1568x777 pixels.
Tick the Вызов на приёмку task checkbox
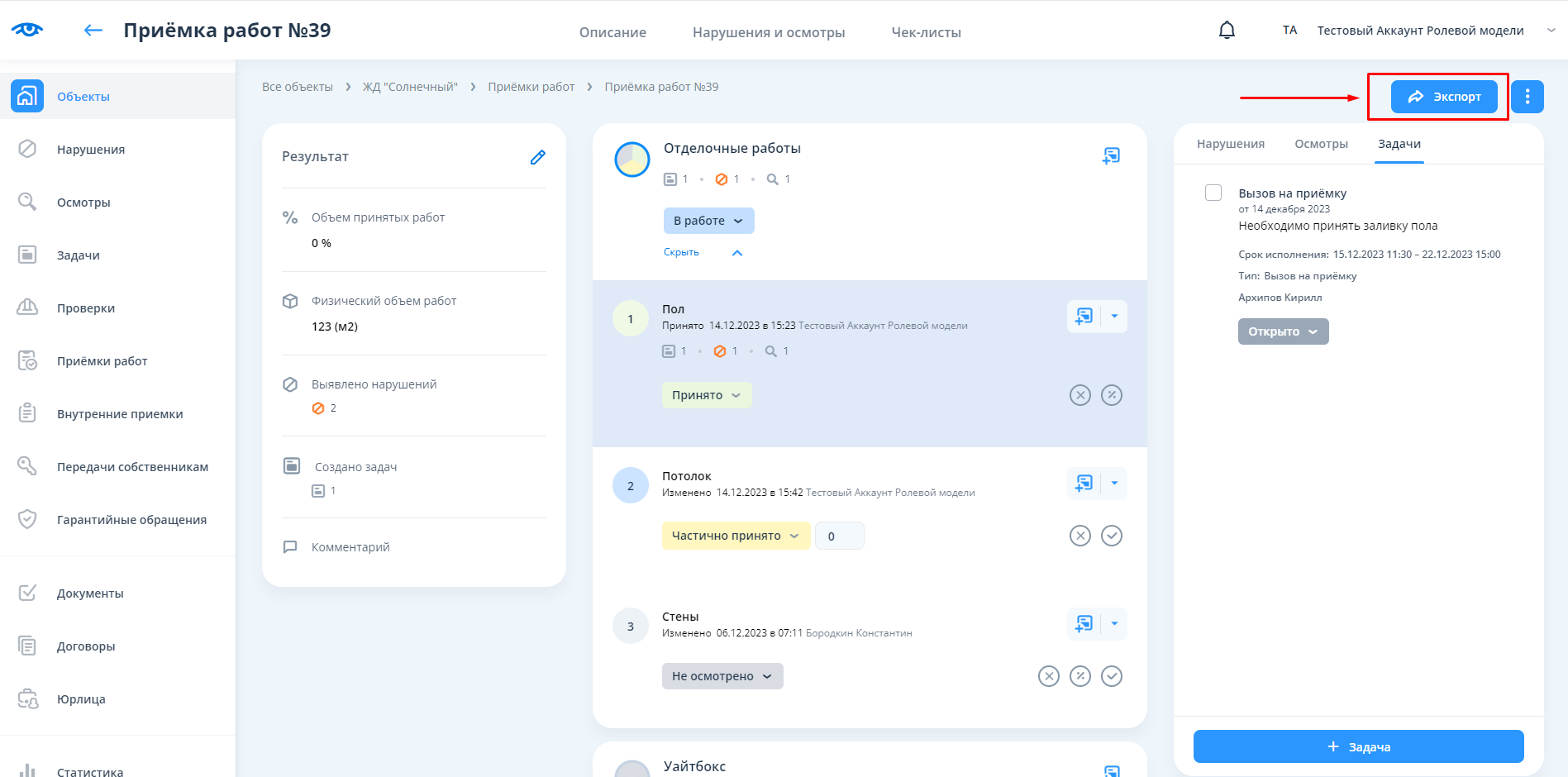point(1213,193)
